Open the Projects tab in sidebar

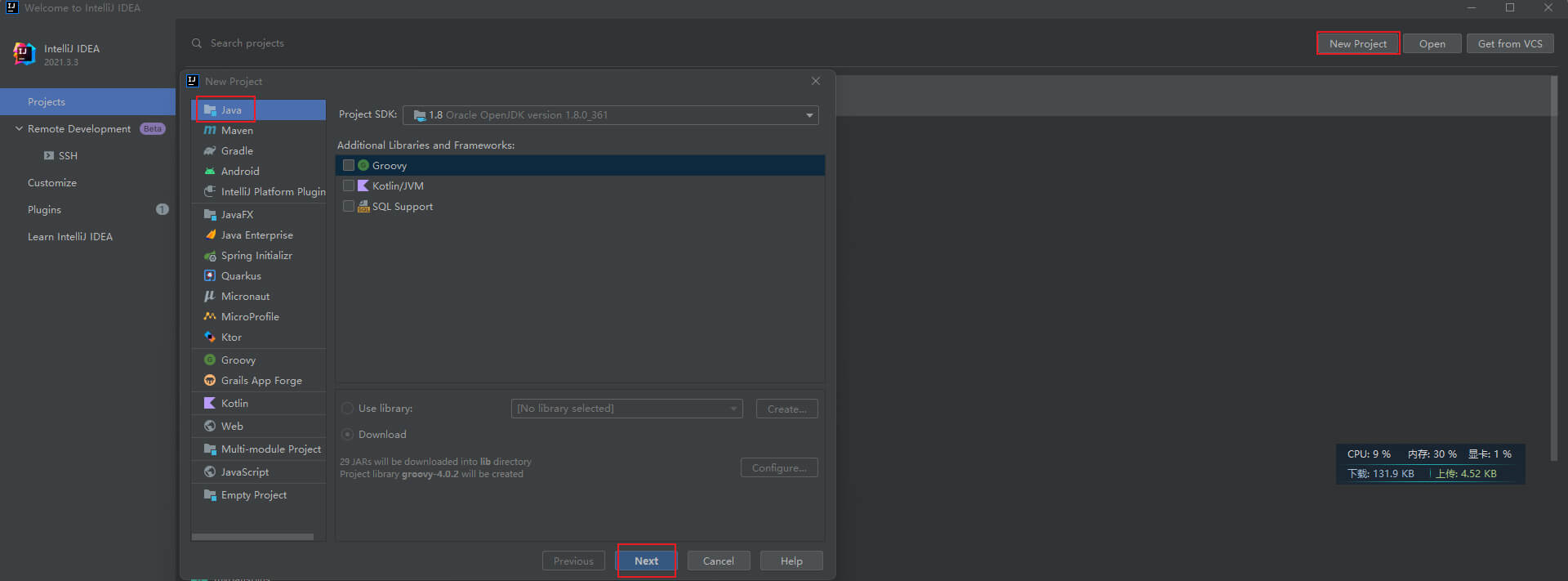[87, 102]
